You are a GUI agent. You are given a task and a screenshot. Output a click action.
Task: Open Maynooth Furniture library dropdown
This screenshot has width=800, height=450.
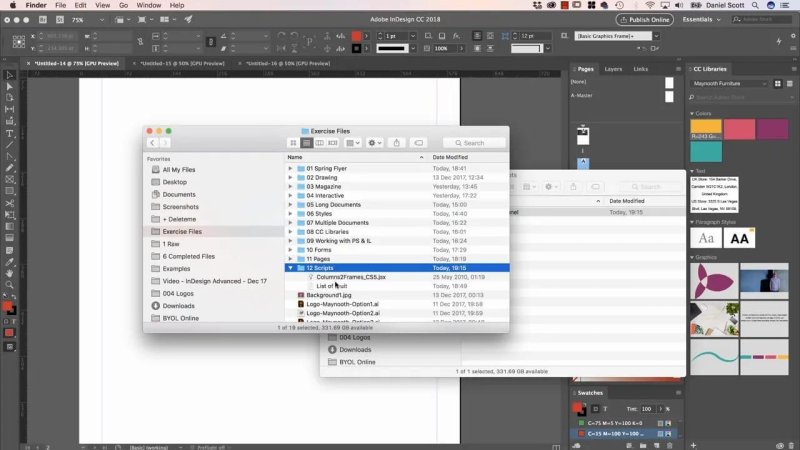730,83
